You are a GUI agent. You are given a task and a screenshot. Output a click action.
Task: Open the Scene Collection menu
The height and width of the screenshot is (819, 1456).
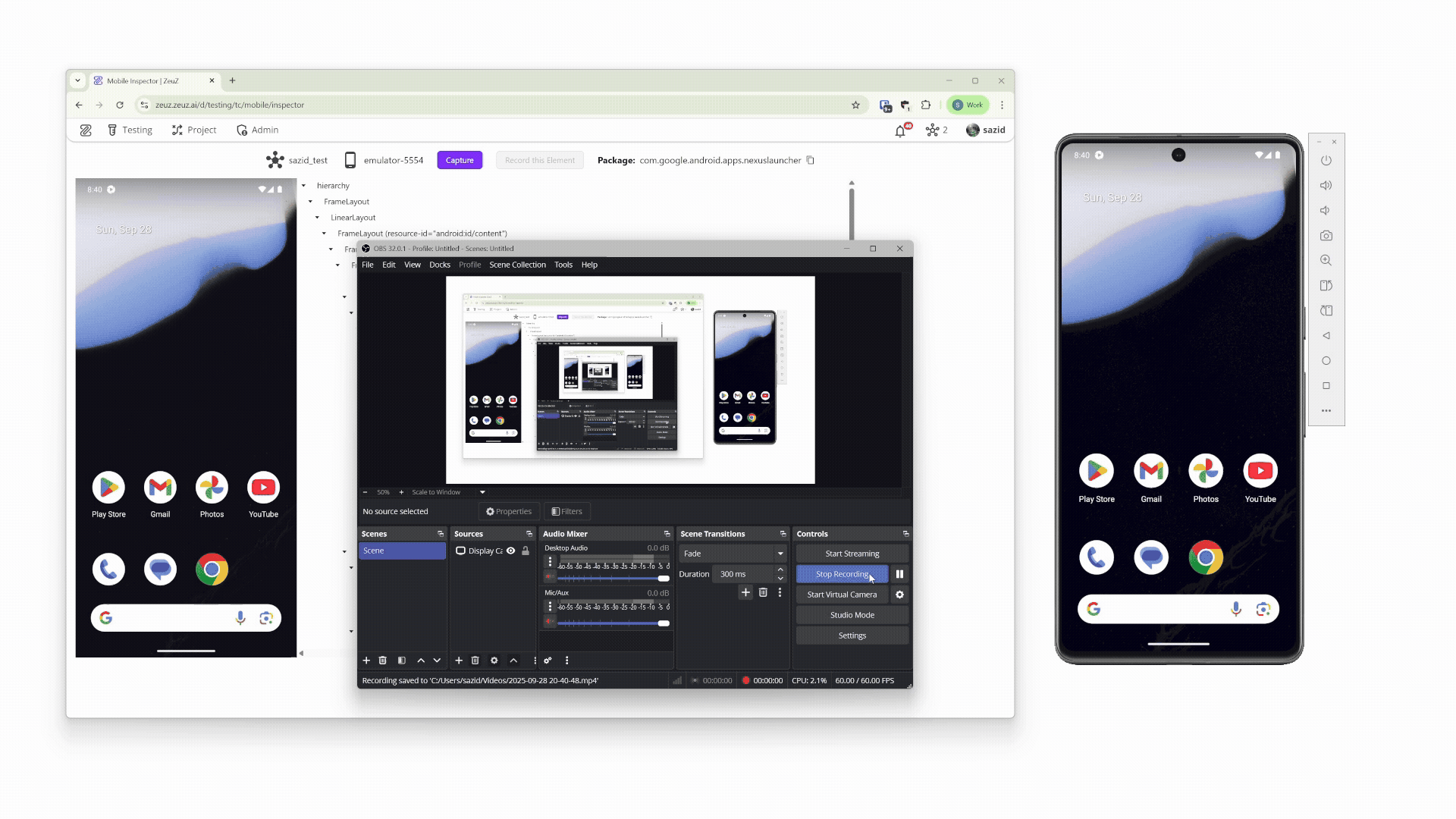pos(517,265)
